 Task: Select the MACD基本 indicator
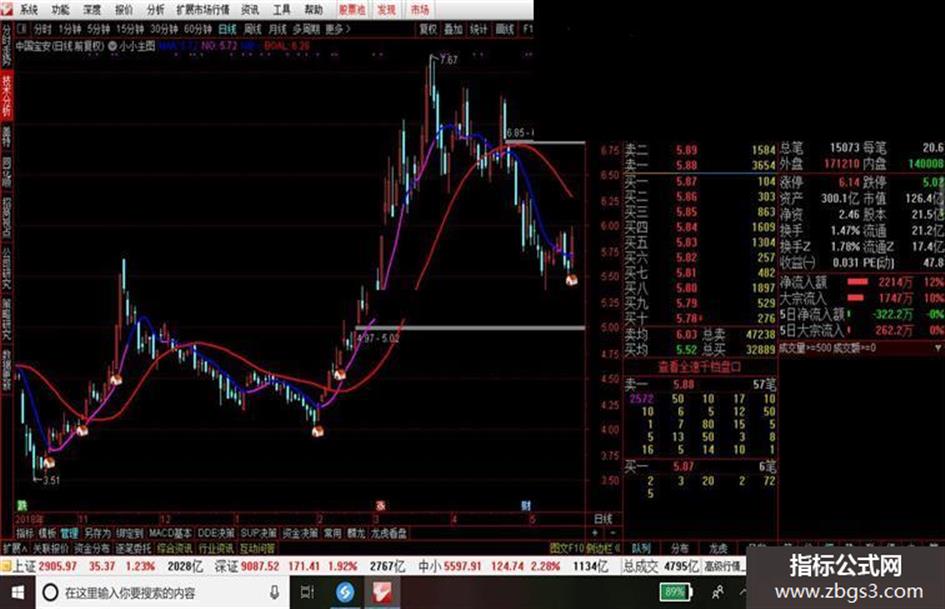(170, 533)
